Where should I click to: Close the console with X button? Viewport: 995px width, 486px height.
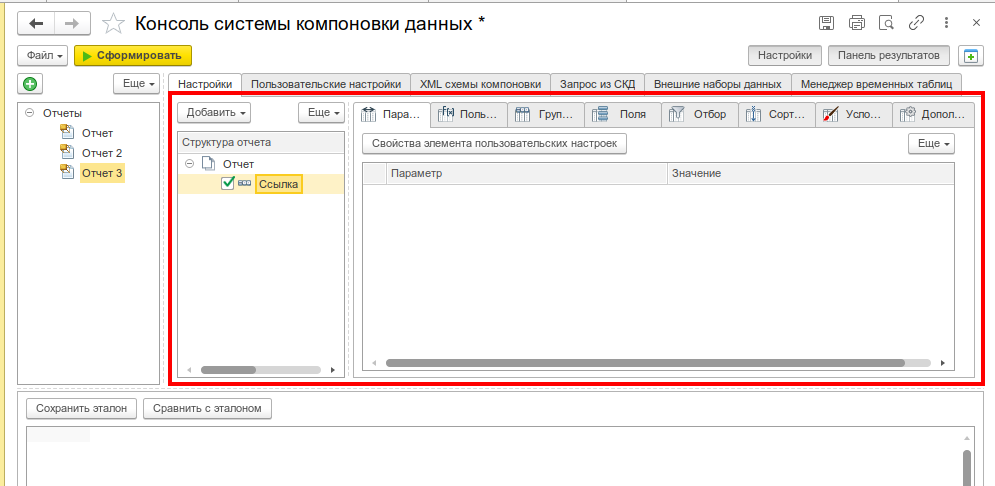click(x=977, y=23)
